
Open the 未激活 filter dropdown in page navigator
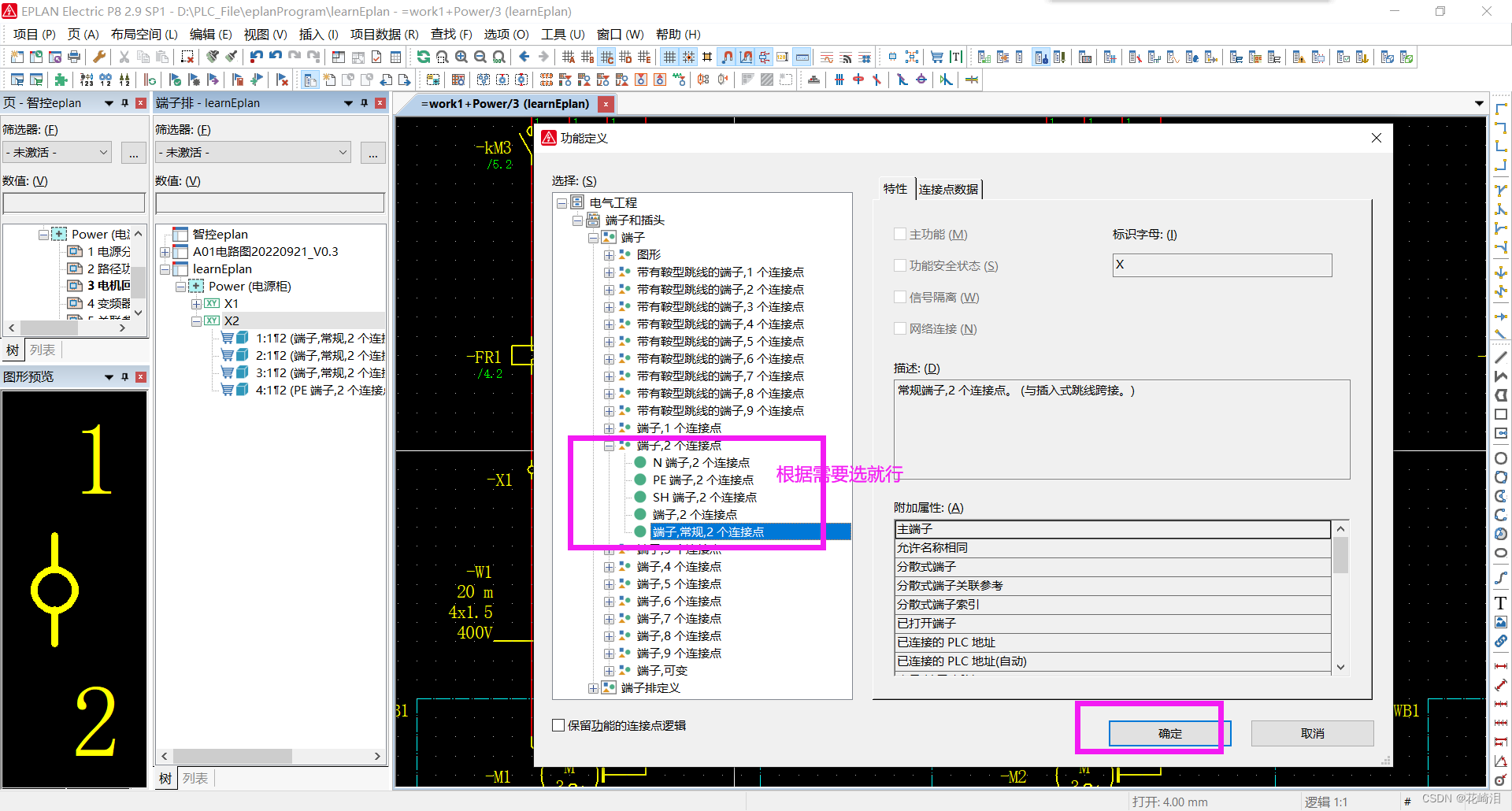point(57,152)
